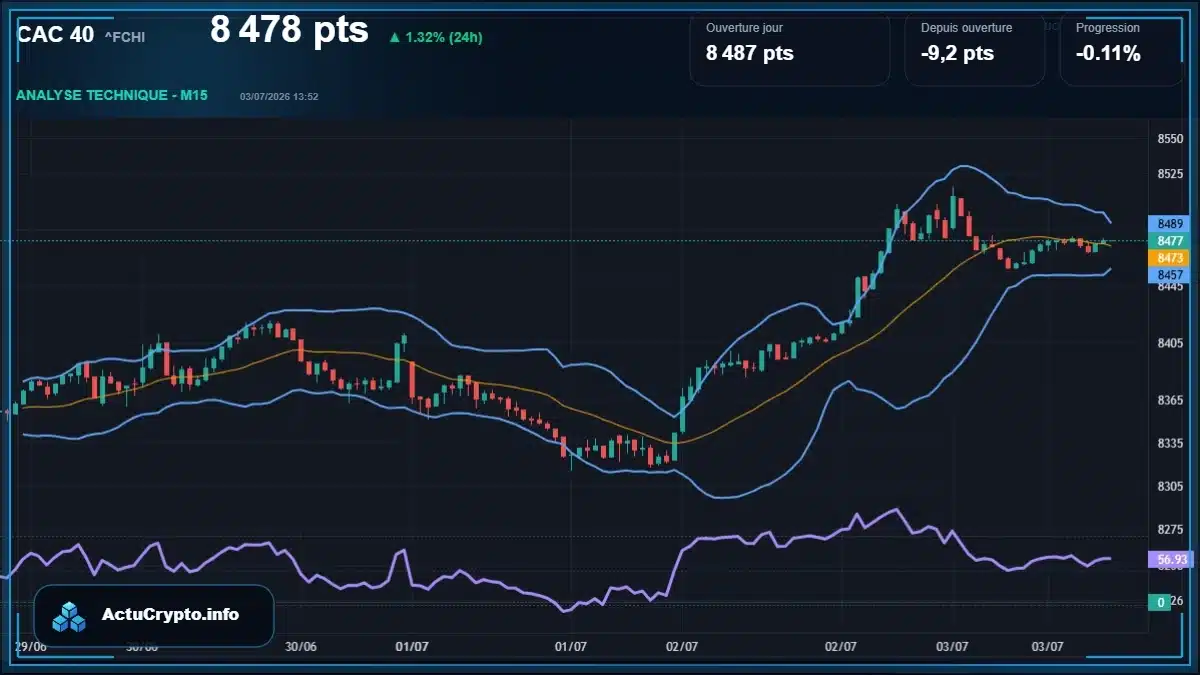1200x675 pixels.
Task: Click the 8405 price axis label
Action: point(1170,343)
